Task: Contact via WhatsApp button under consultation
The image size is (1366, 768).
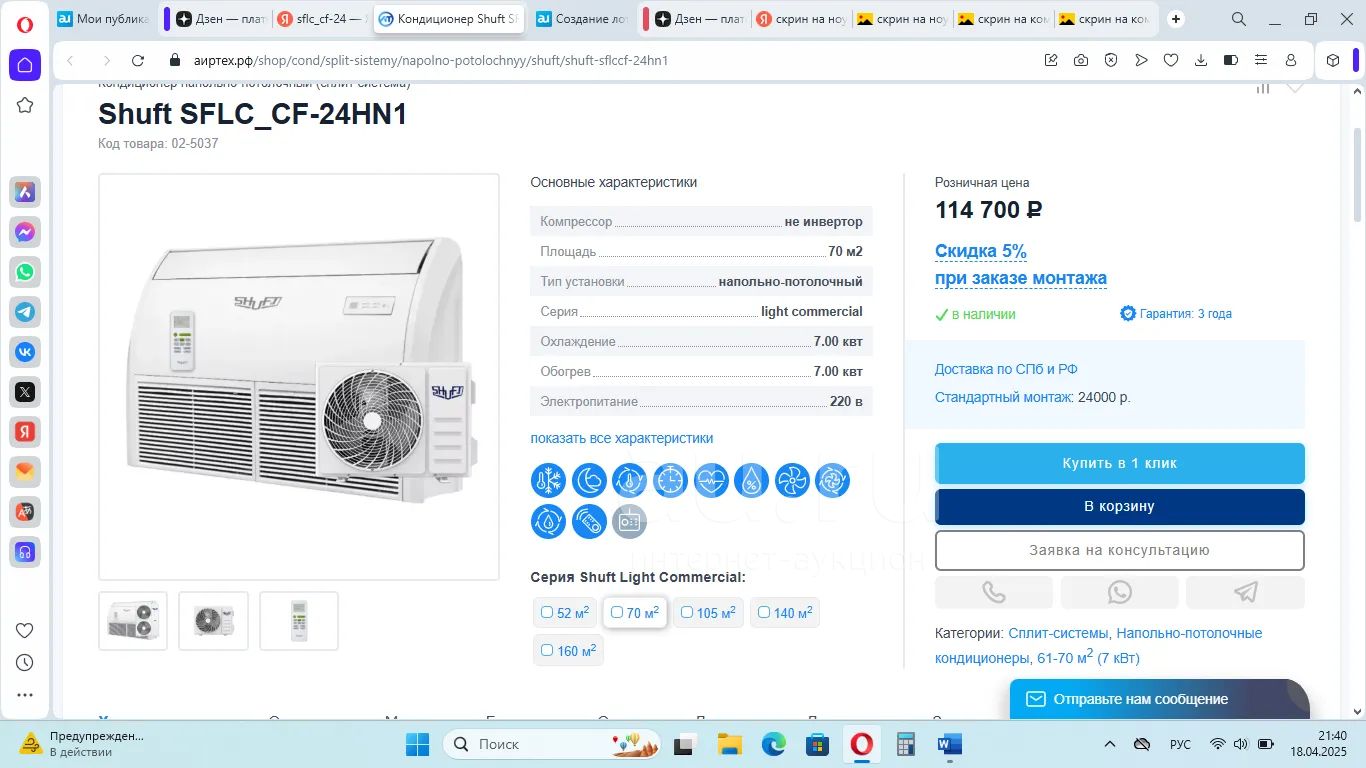Action: [1119, 592]
